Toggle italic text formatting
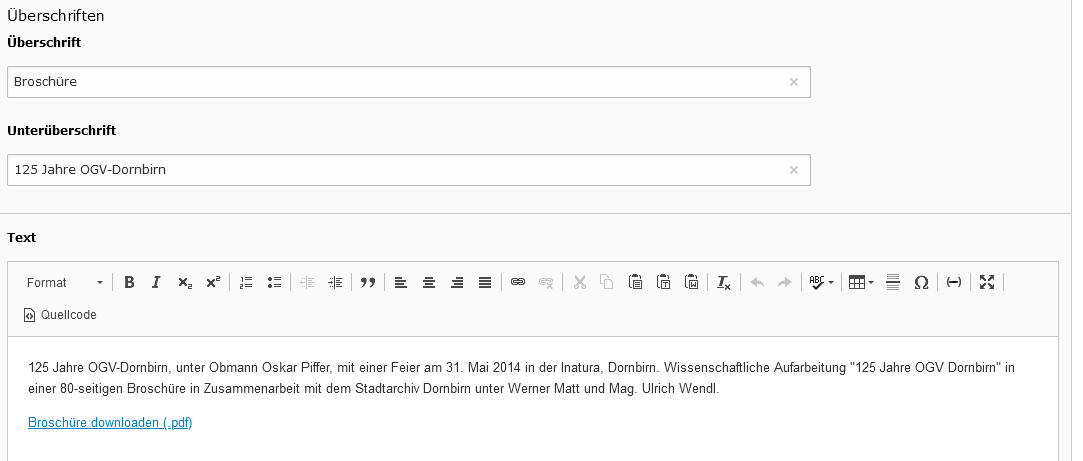This screenshot has width=1083, height=461. tap(156, 283)
